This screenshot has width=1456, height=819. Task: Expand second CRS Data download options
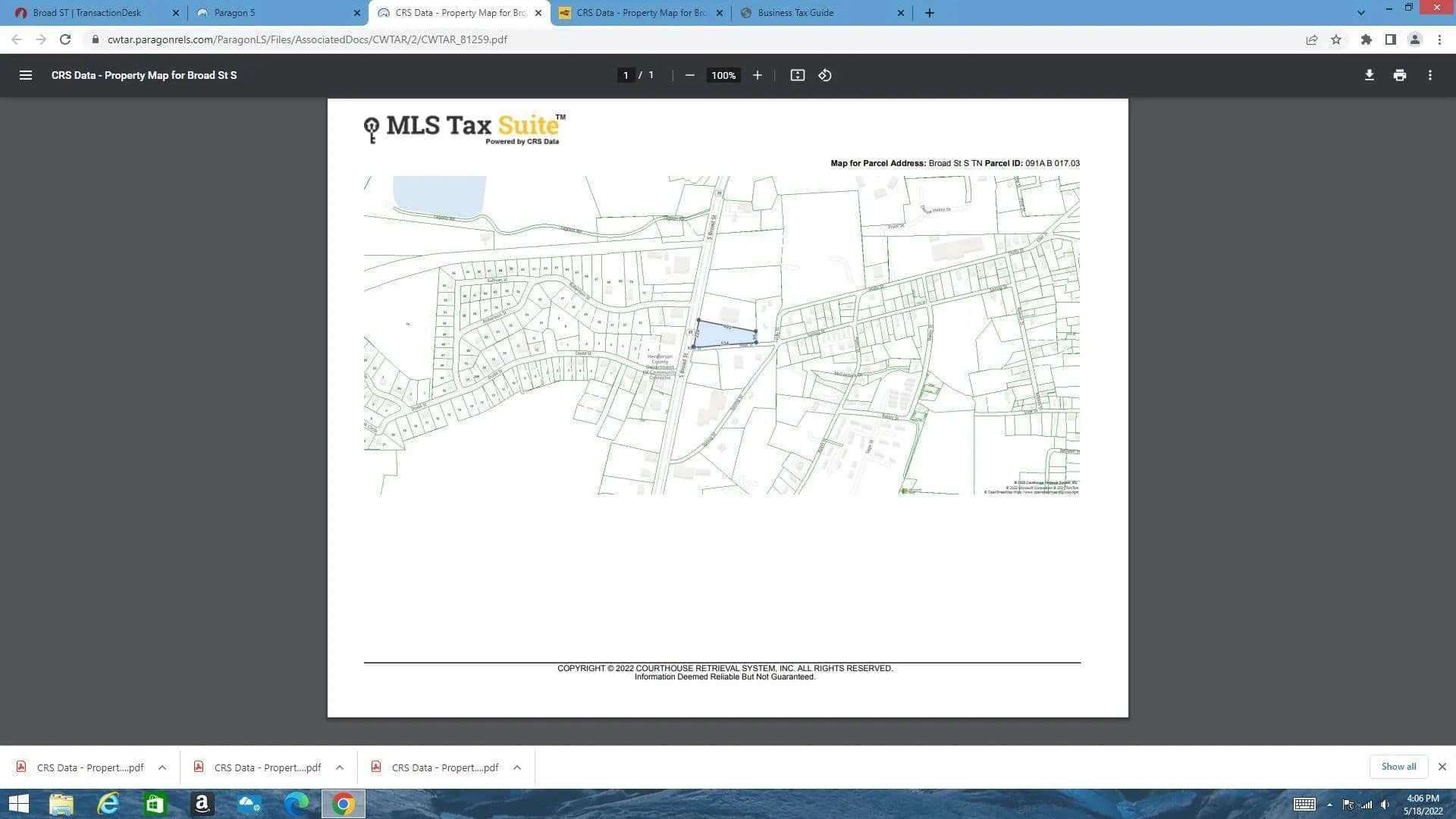tap(340, 767)
